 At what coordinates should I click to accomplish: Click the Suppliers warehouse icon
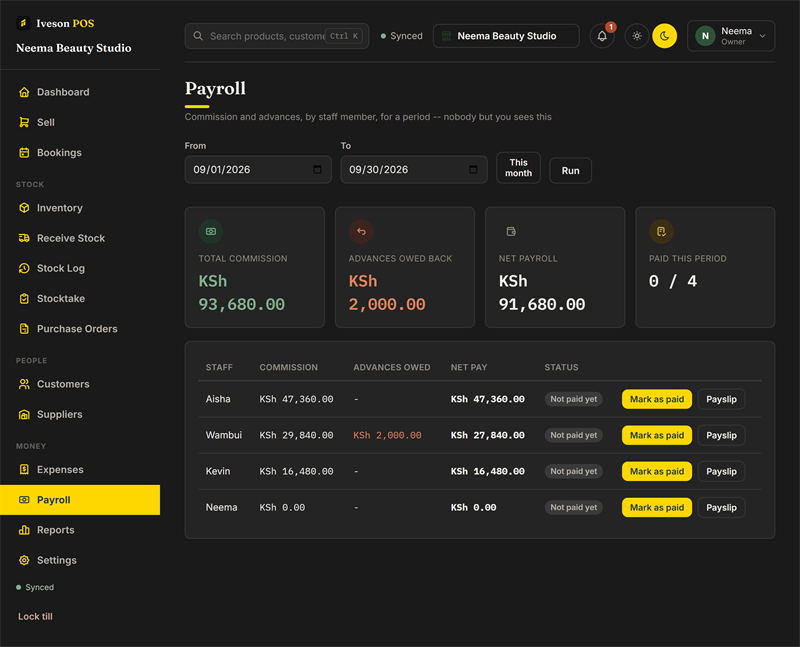pyautogui.click(x=24, y=414)
